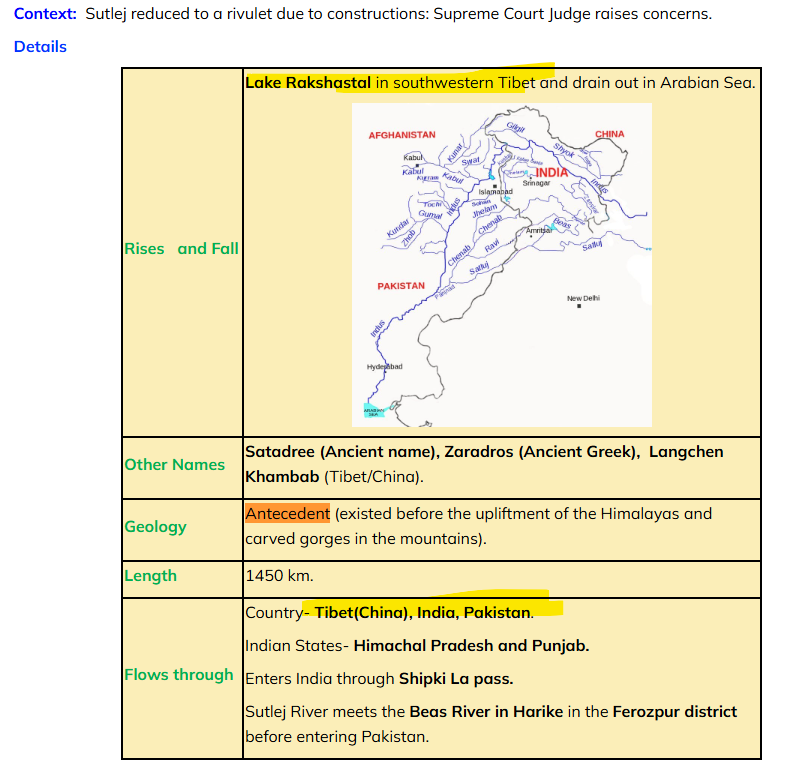
Task: Click the bold 'Ferozpur district' text
Action: click(675, 712)
